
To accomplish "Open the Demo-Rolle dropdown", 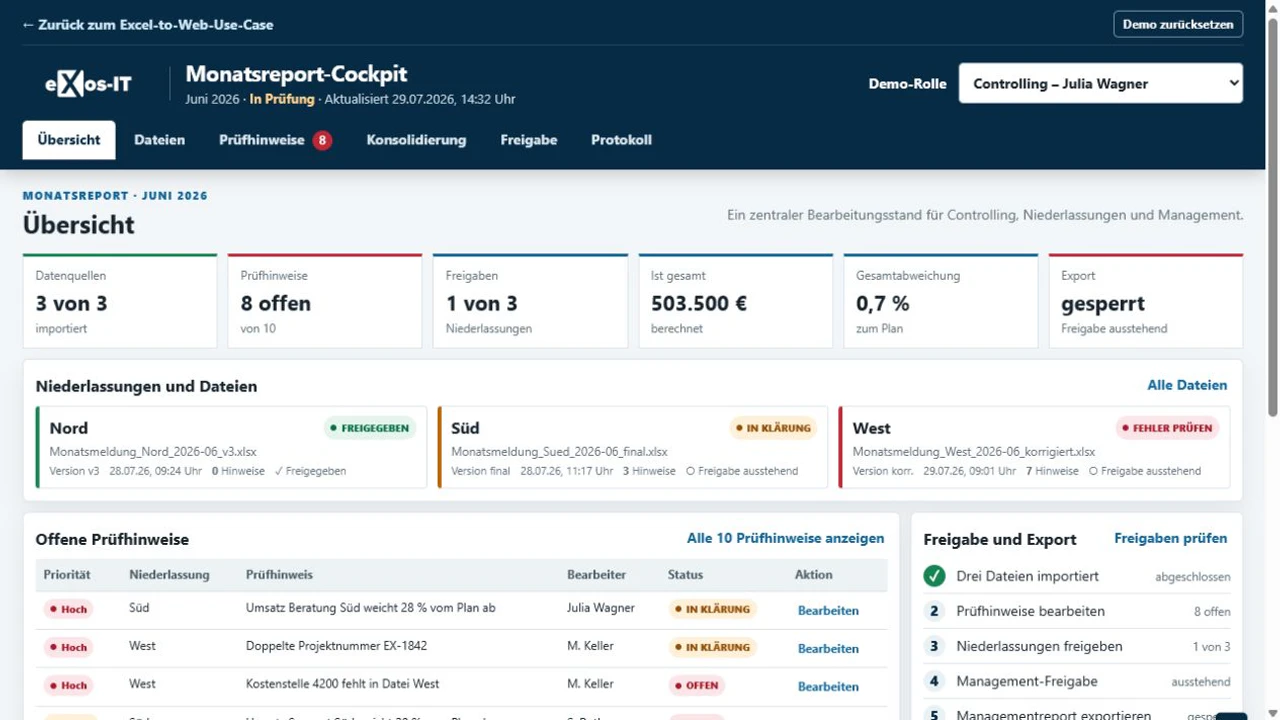I will 1100,84.
